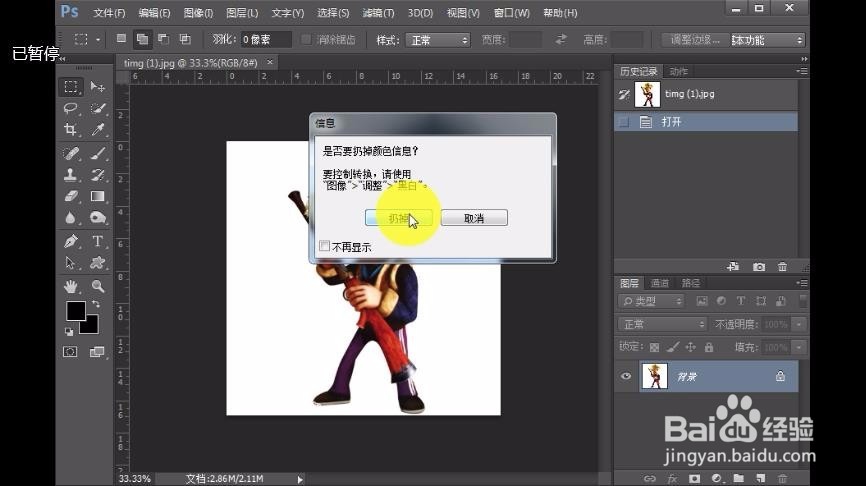This screenshot has height=486, width=866.
Task: Create new document from current state
Action: click(x=733, y=267)
